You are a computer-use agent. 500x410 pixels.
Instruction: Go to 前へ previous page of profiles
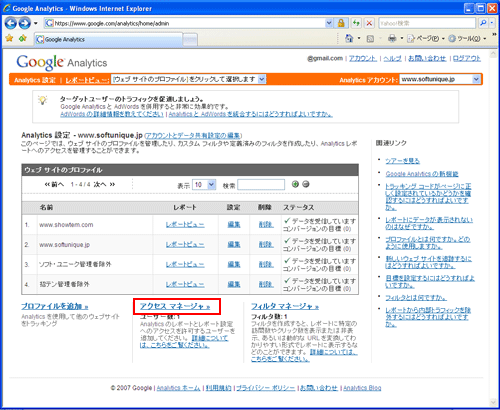54,184
